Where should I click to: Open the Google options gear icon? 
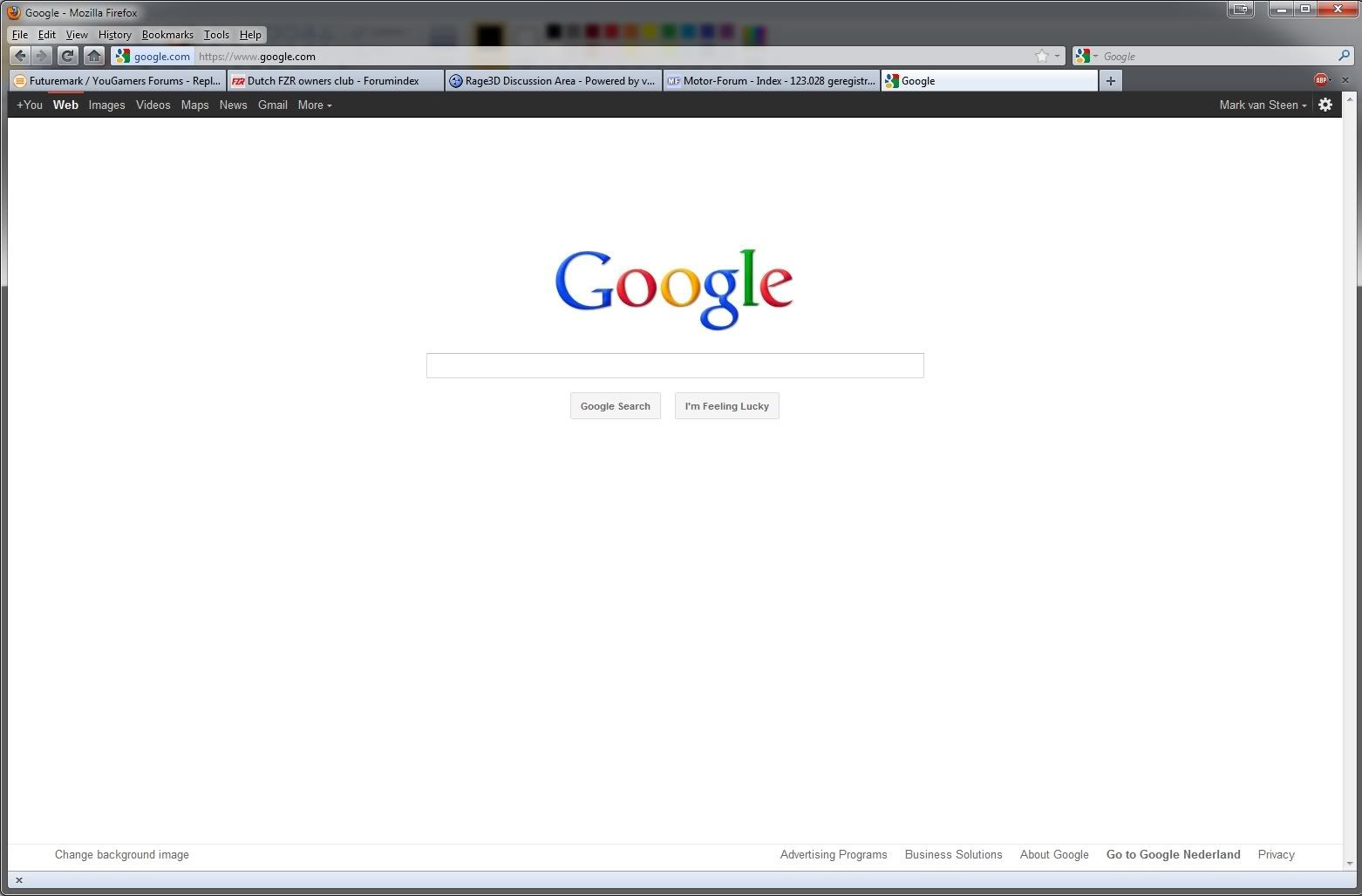pos(1325,105)
